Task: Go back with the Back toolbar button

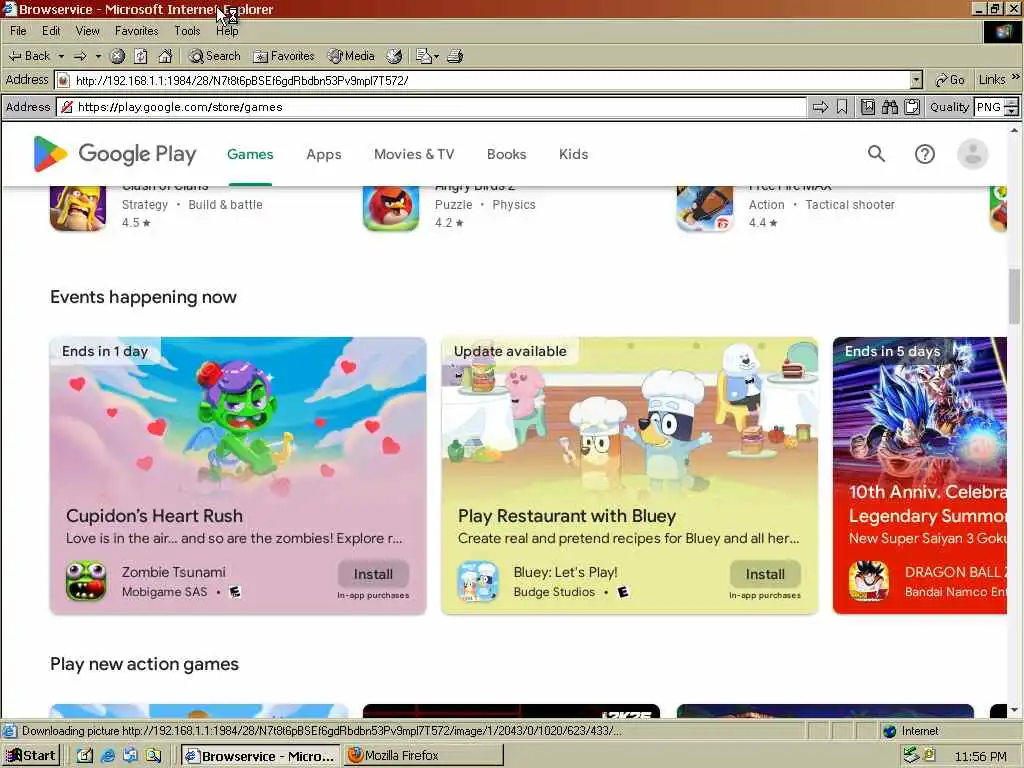Action: 29,56
